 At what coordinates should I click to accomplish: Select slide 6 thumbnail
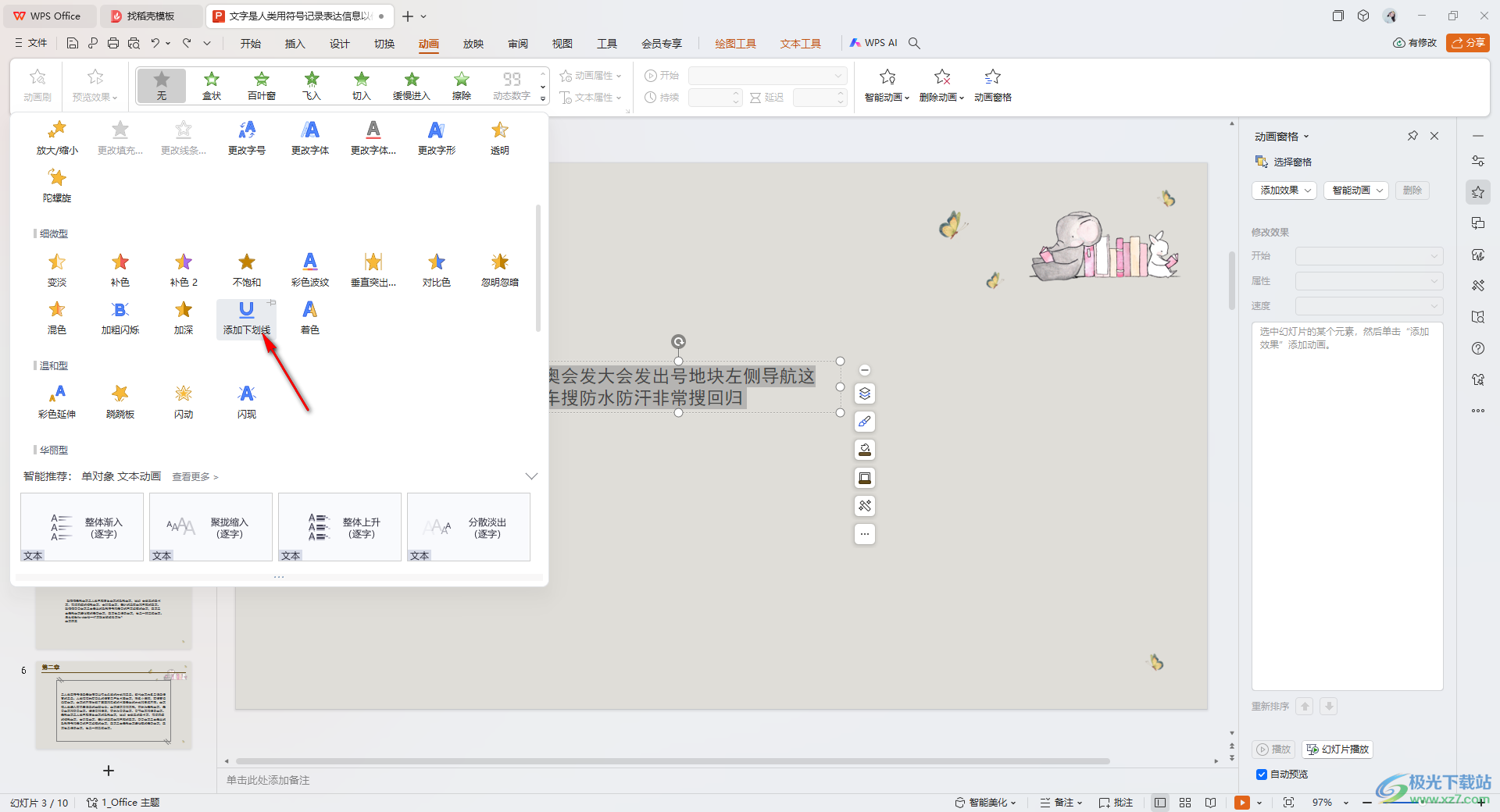coord(113,706)
